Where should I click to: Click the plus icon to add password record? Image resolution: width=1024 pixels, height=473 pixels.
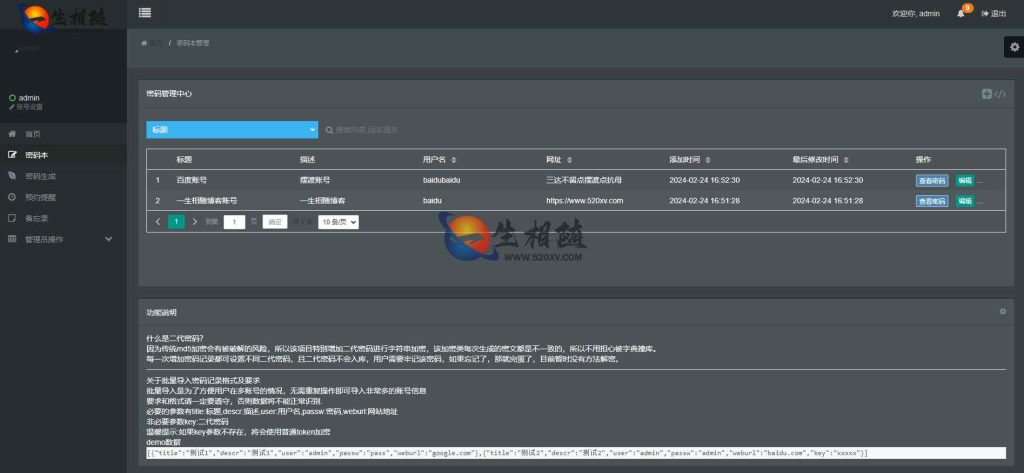point(986,94)
